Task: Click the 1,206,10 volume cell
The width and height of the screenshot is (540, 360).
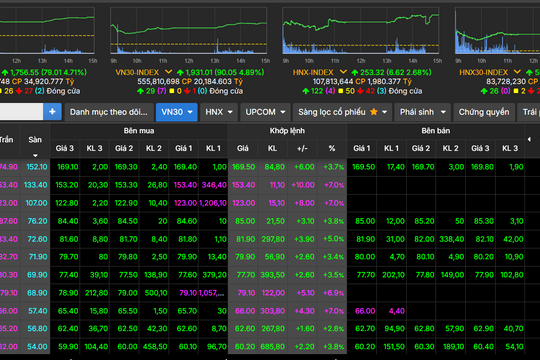Action: [213, 203]
